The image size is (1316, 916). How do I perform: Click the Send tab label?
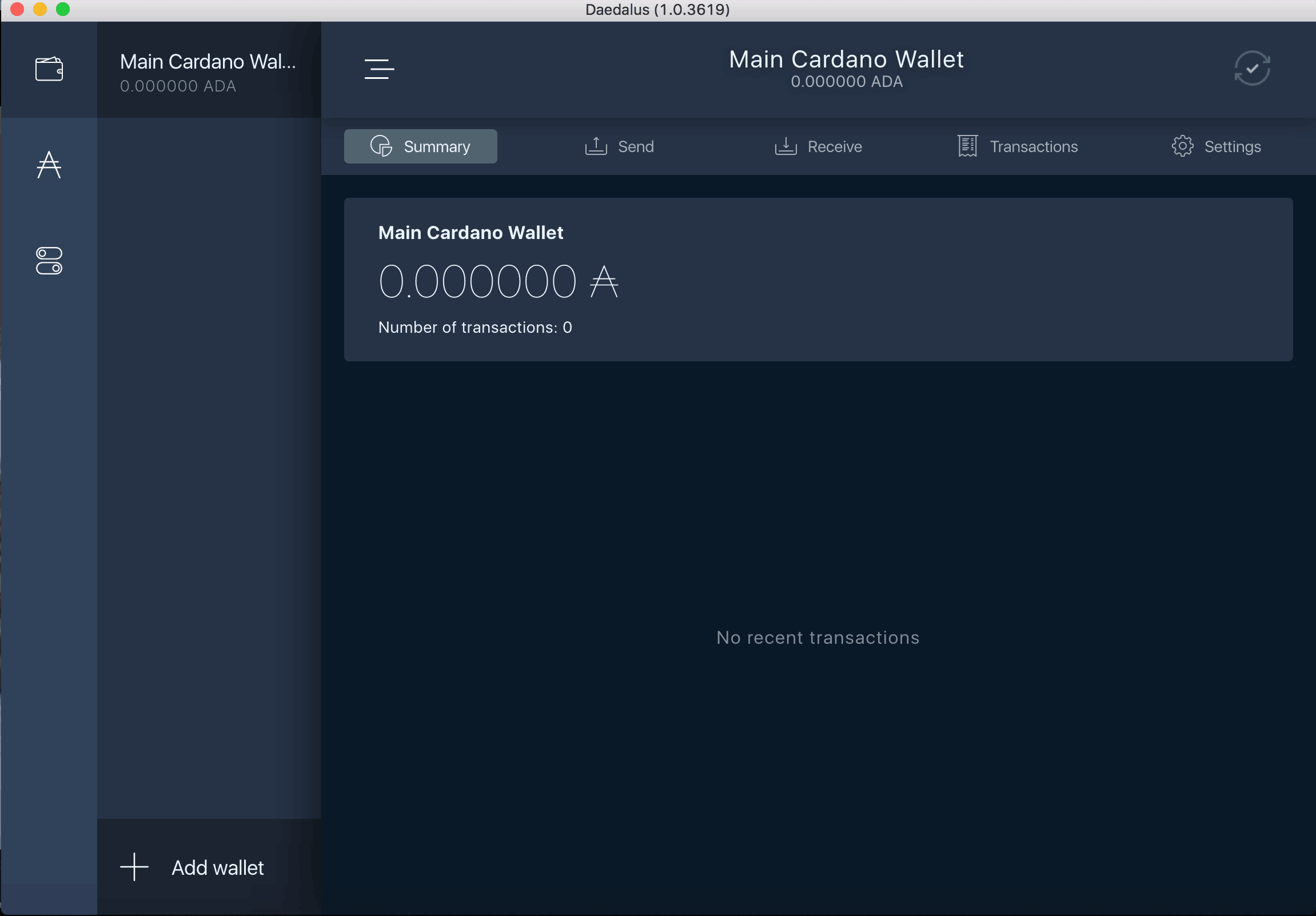pos(635,146)
